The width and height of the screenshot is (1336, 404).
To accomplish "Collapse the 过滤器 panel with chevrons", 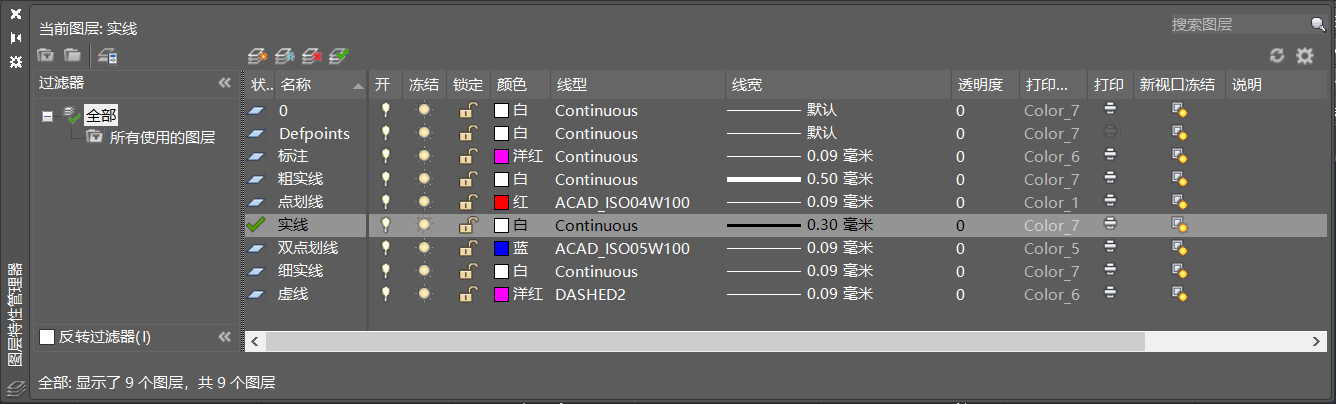I will click(225, 84).
